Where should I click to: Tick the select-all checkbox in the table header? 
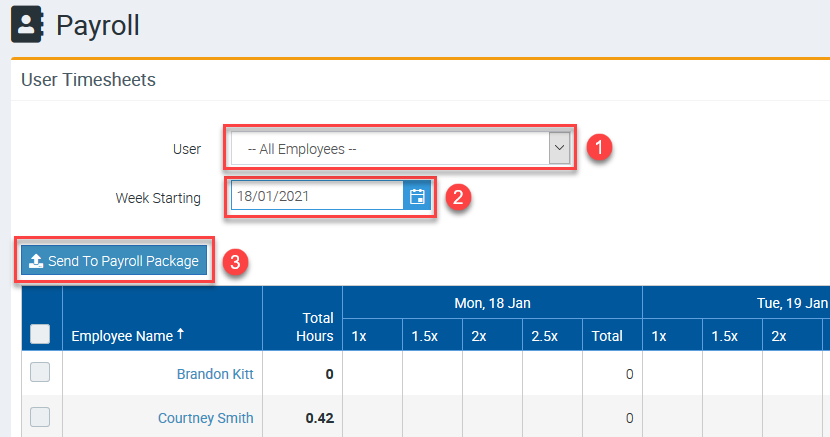[x=40, y=335]
